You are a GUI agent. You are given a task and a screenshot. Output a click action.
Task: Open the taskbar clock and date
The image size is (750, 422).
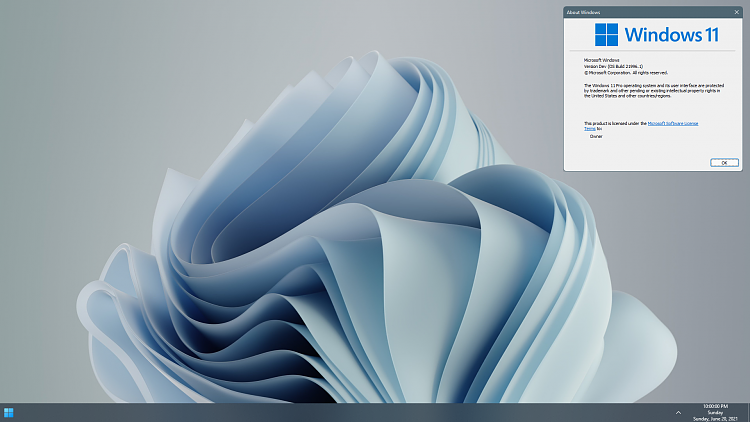pos(715,412)
